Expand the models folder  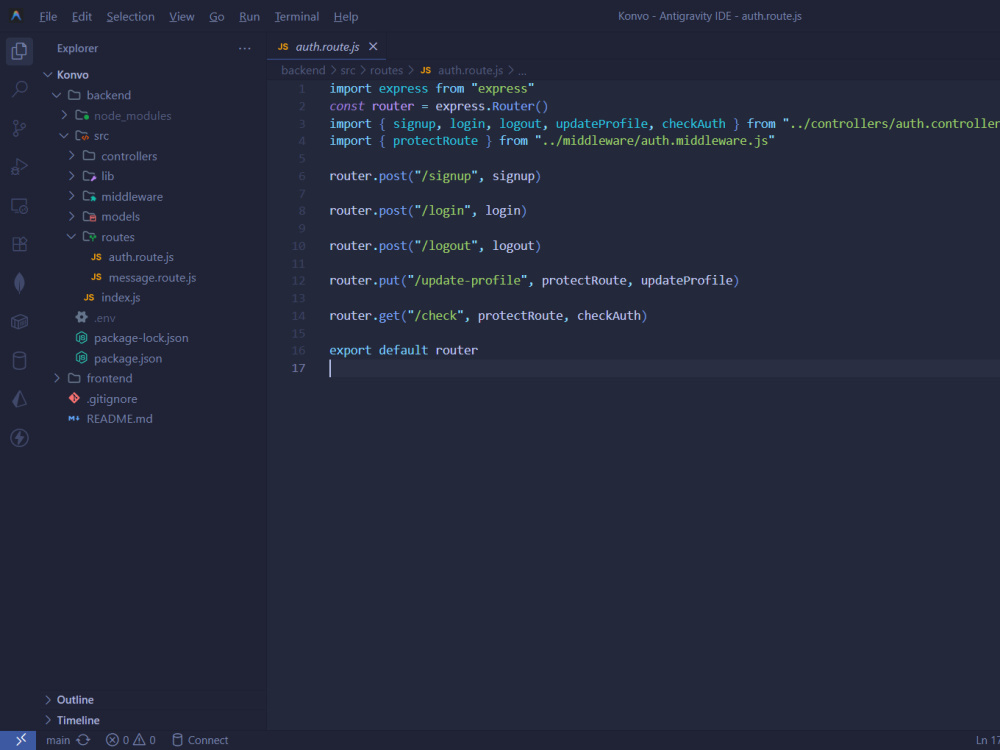click(x=71, y=216)
